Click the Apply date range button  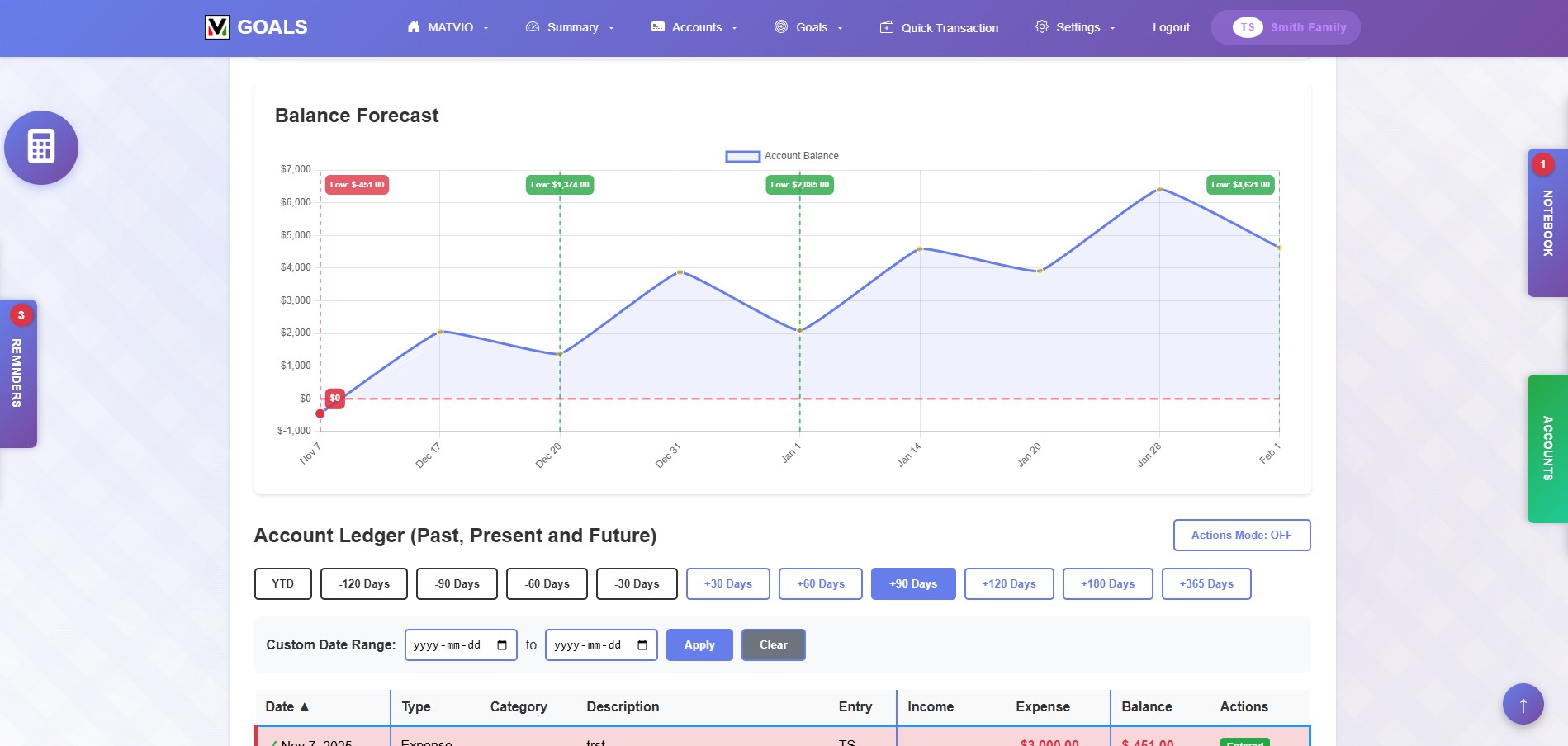tap(699, 645)
